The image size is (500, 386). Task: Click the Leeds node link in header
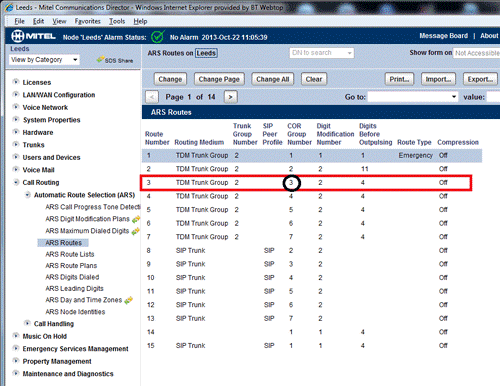click(206, 53)
